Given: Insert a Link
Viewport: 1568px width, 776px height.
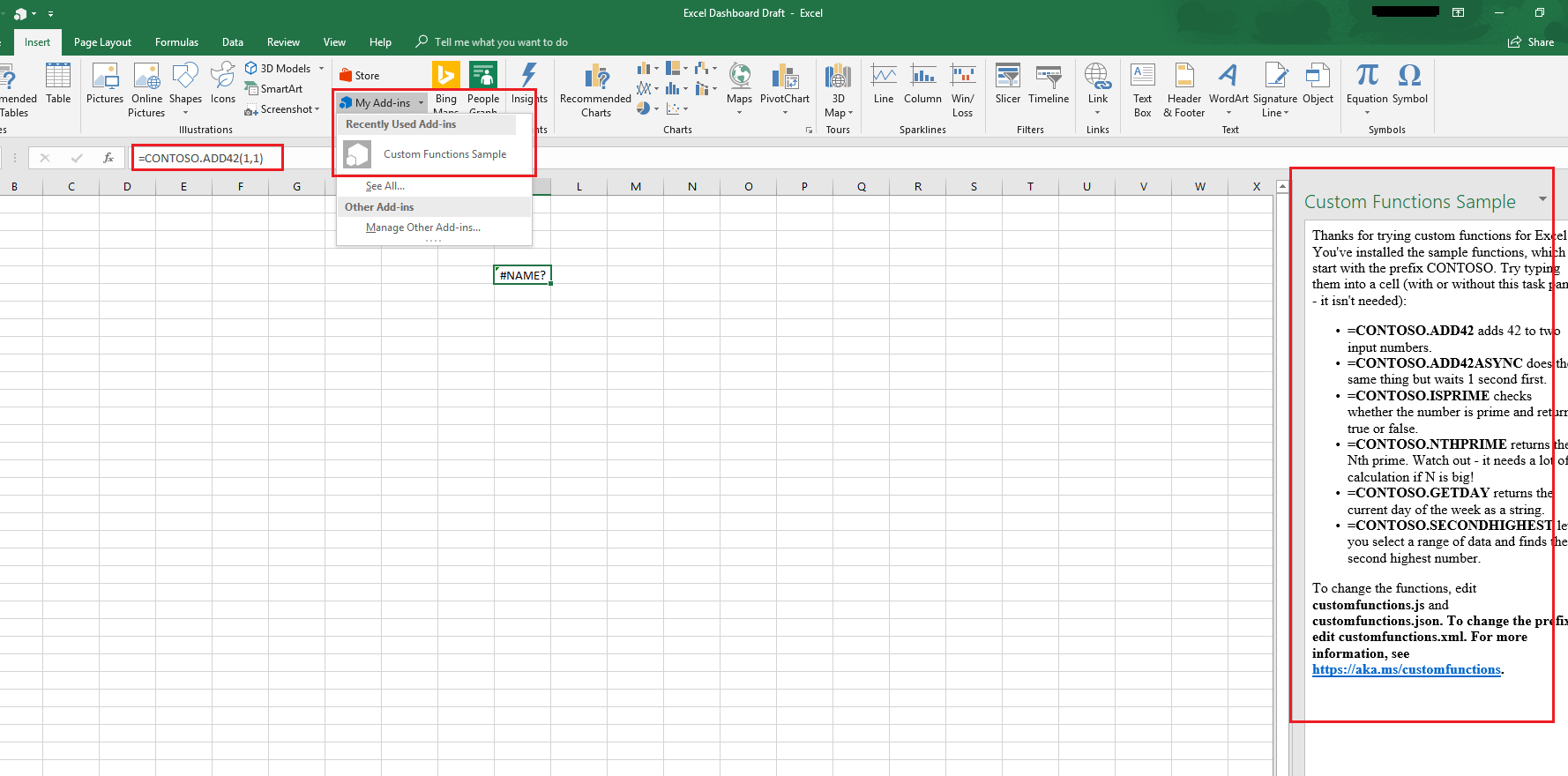Looking at the screenshot, I should pos(1098,90).
